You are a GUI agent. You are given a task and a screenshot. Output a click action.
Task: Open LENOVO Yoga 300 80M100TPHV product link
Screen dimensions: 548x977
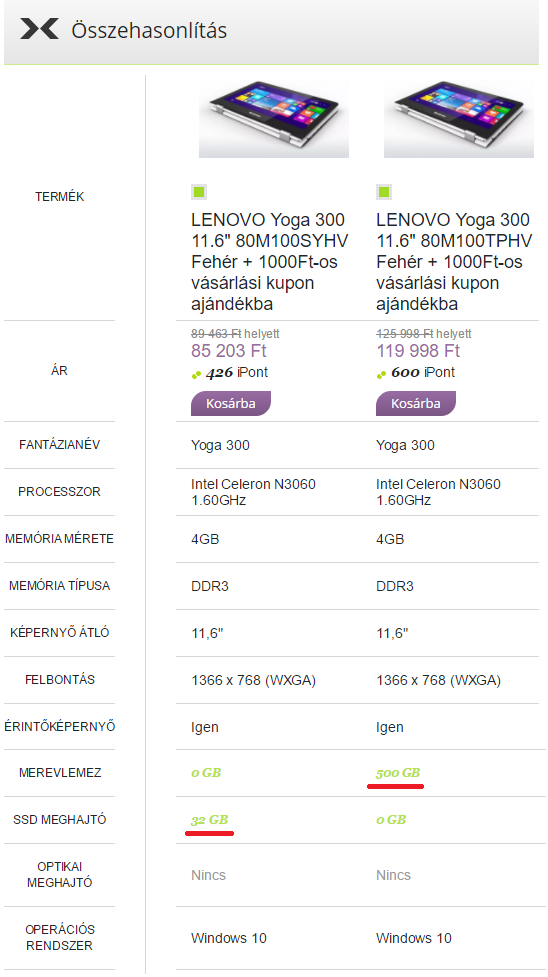coord(454,262)
